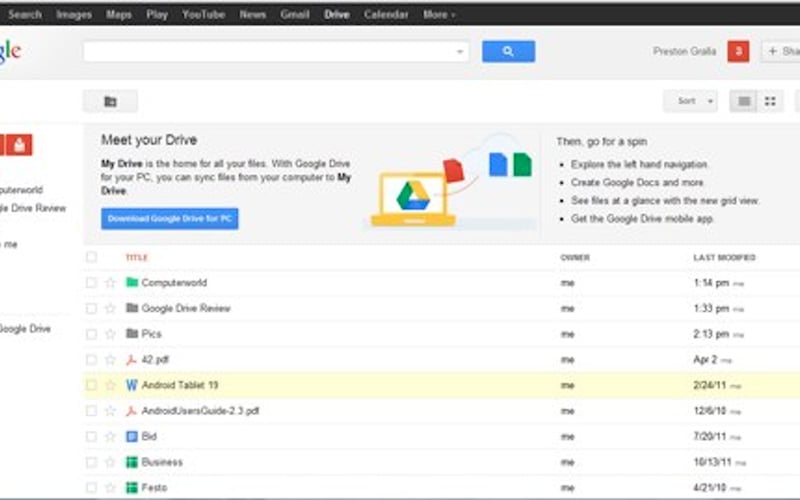Viewport: 800px width, 500px height.
Task: Check the Computerworld row checkbox
Action: [91, 283]
